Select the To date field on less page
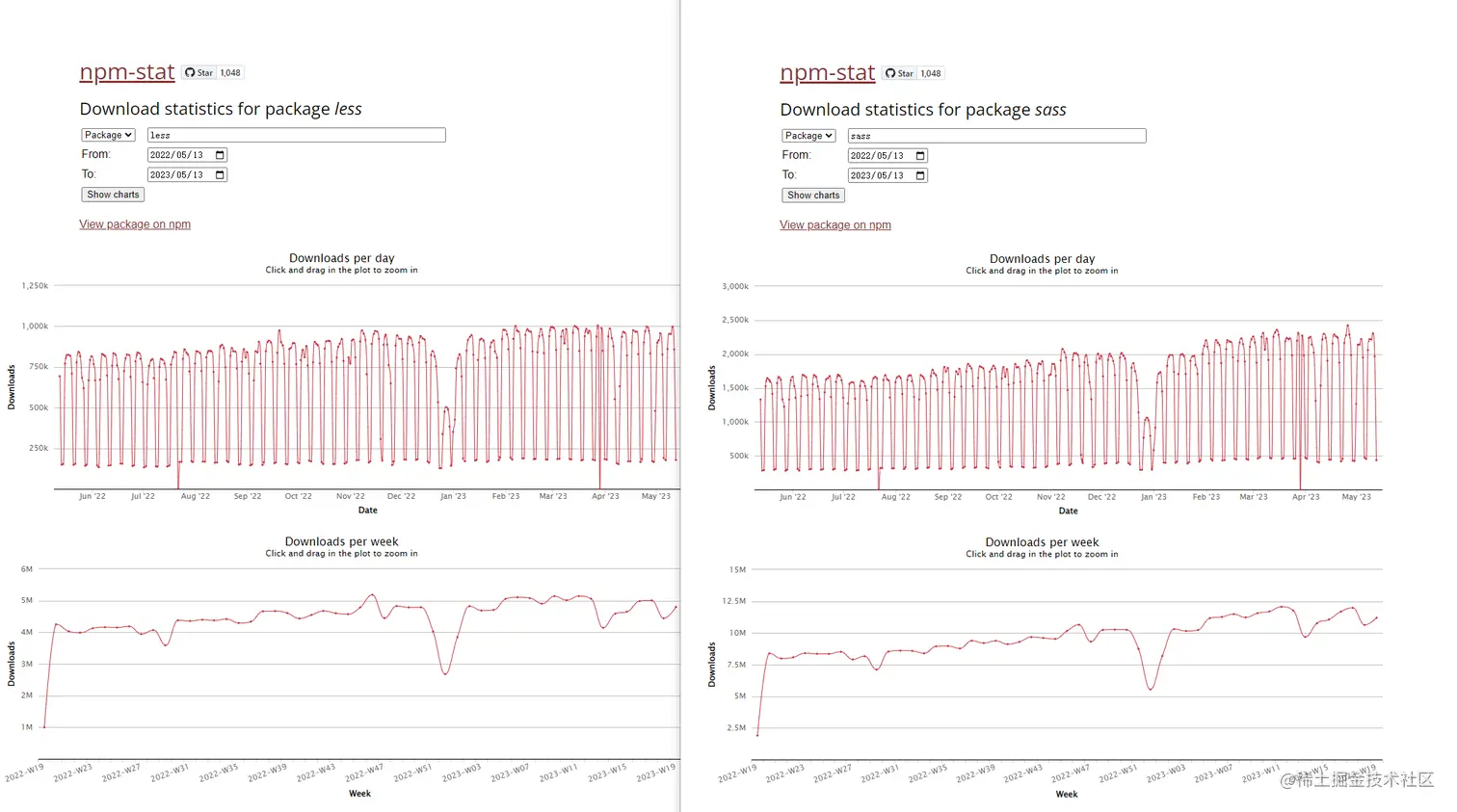The width and height of the screenshot is (1457, 812). [x=187, y=175]
